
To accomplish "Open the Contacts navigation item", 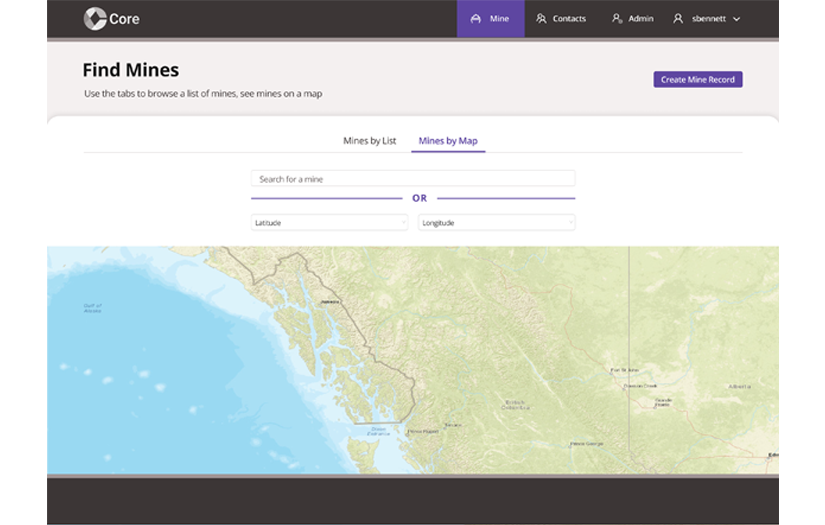I will point(561,19).
